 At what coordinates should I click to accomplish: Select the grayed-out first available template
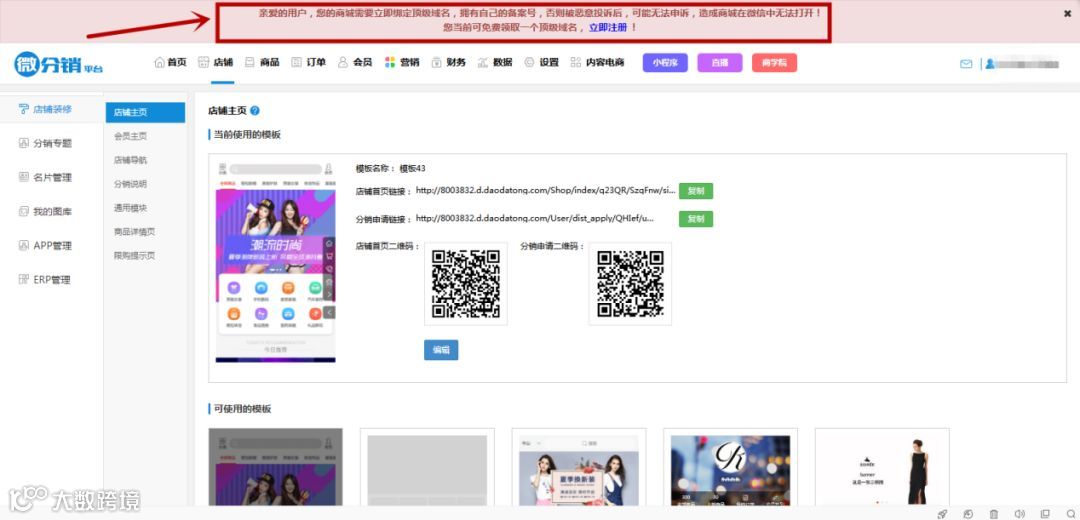pyautogui.click(x=276, y=468)
